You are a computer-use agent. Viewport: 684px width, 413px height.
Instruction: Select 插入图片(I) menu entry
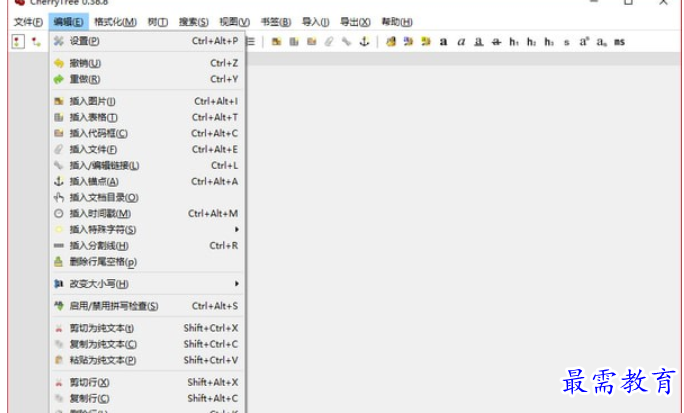tap(147, 101)
